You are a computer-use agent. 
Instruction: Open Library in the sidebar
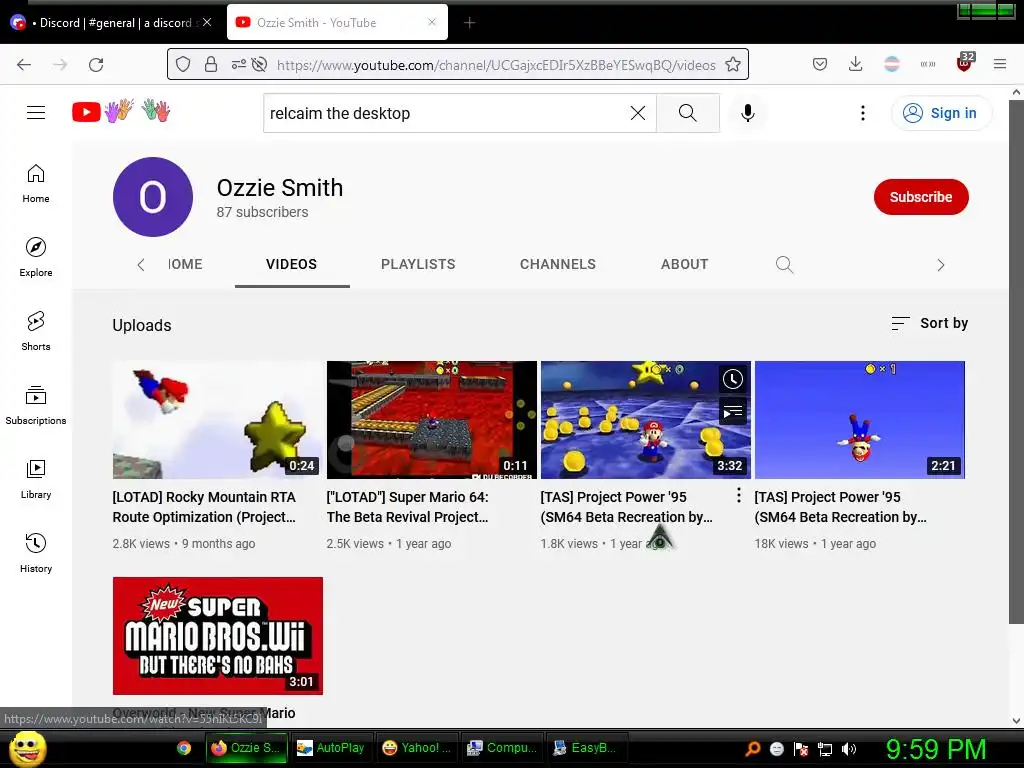[36, 479]
